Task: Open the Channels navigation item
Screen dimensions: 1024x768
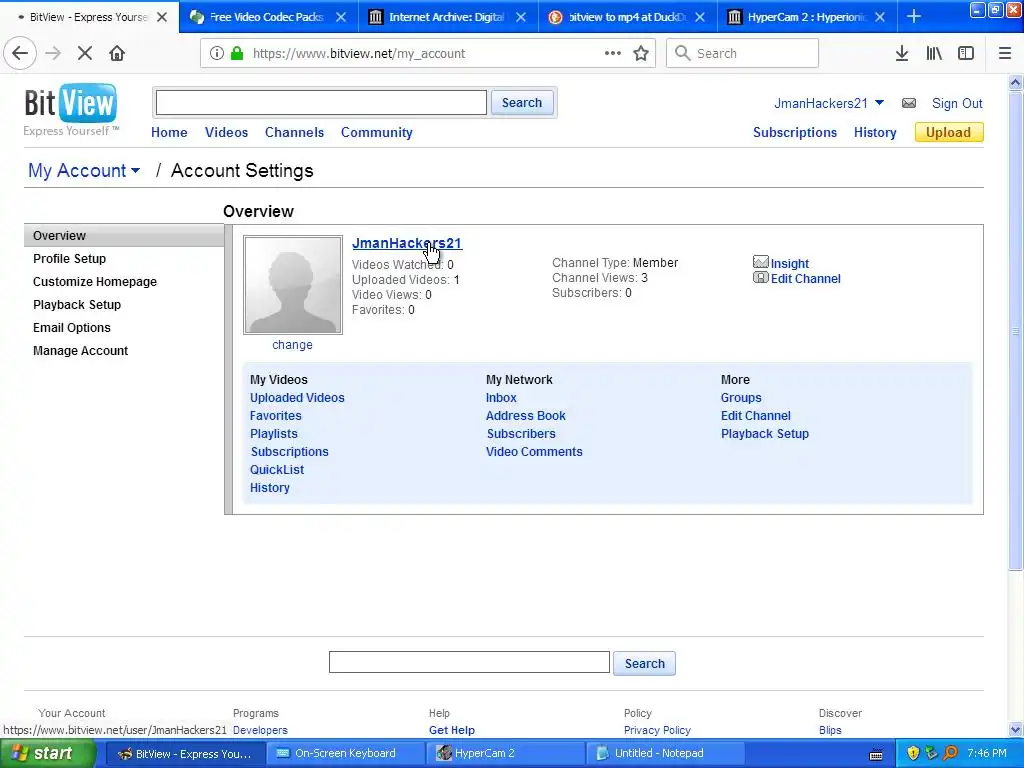Action: coord(295,133)
